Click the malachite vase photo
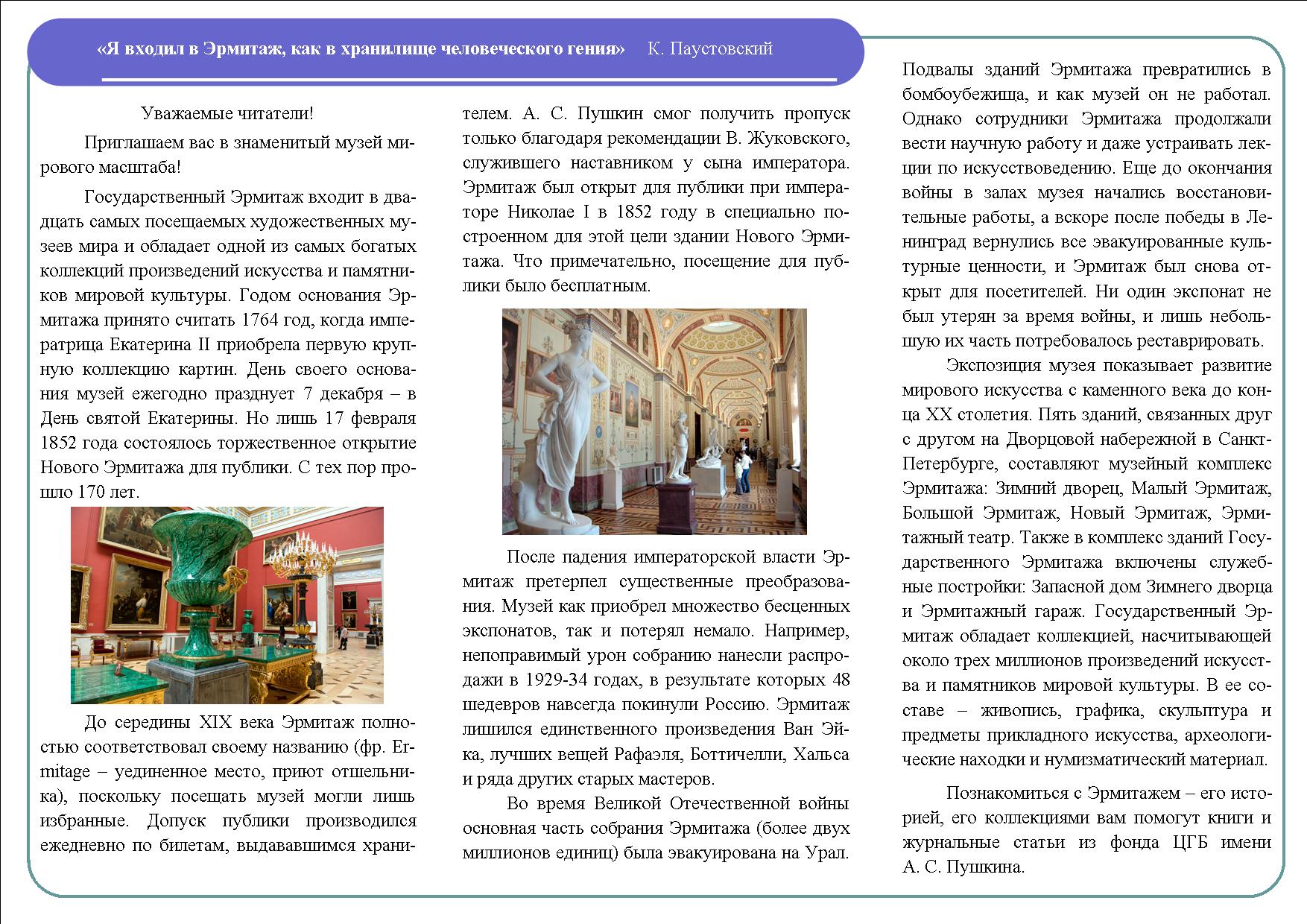 pyautogui.click(x=227, y=605)
